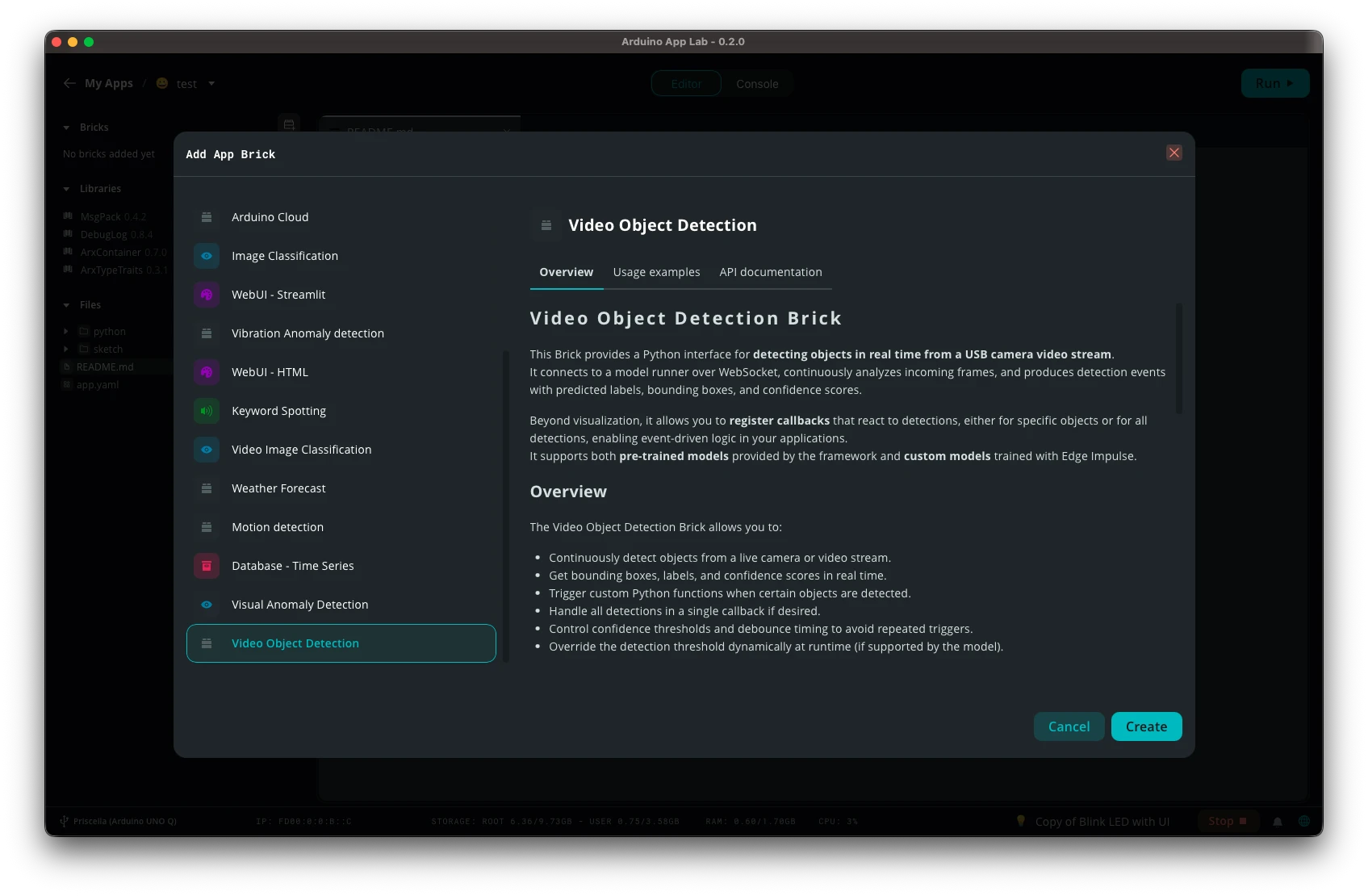Screen dimensions: 1368x896
Task: Click the notification bell icon
Action: click(1278, 822)
